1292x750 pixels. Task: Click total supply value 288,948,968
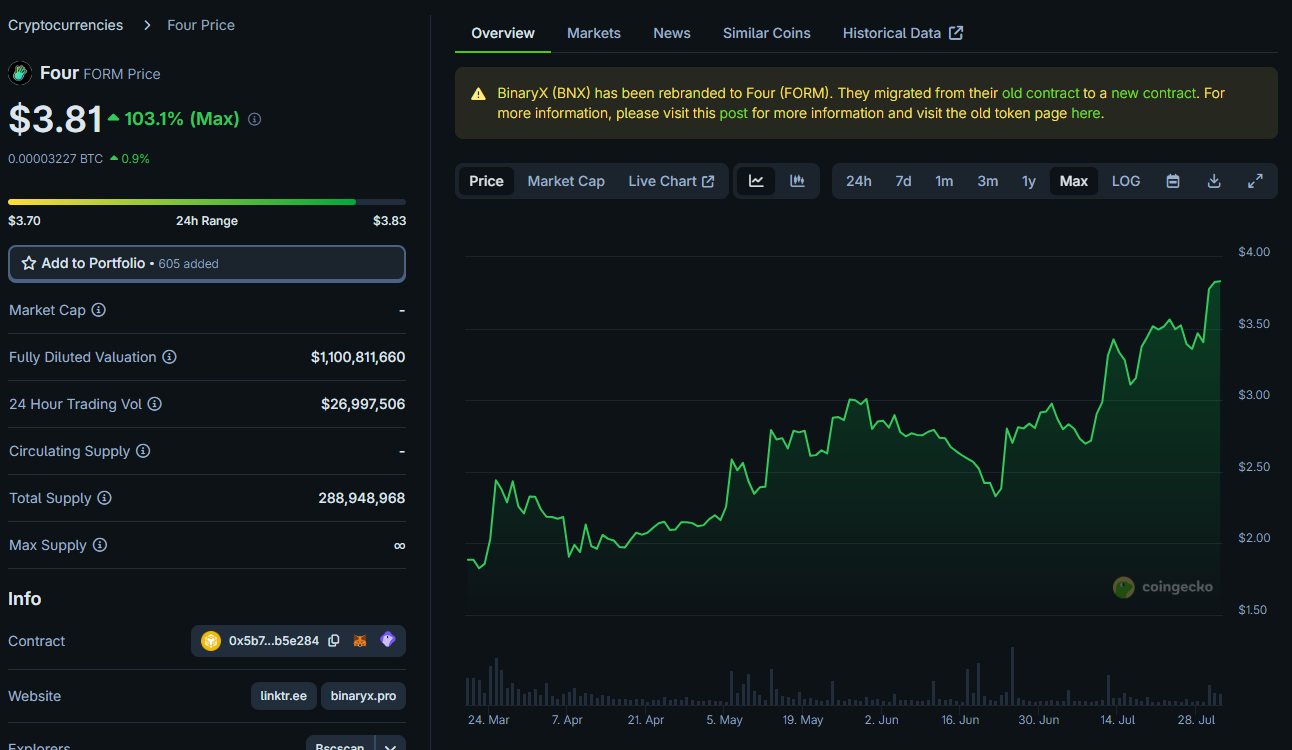362,498
